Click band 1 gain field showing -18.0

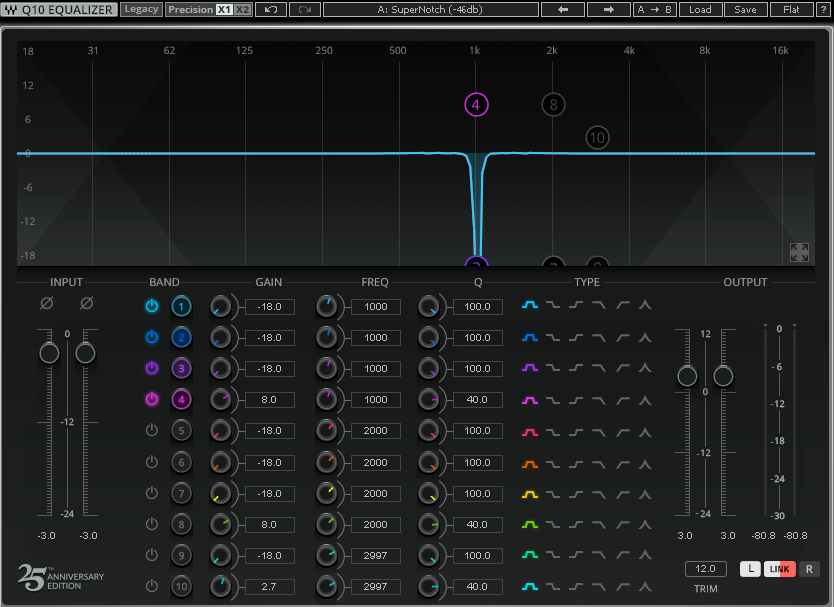270,307
